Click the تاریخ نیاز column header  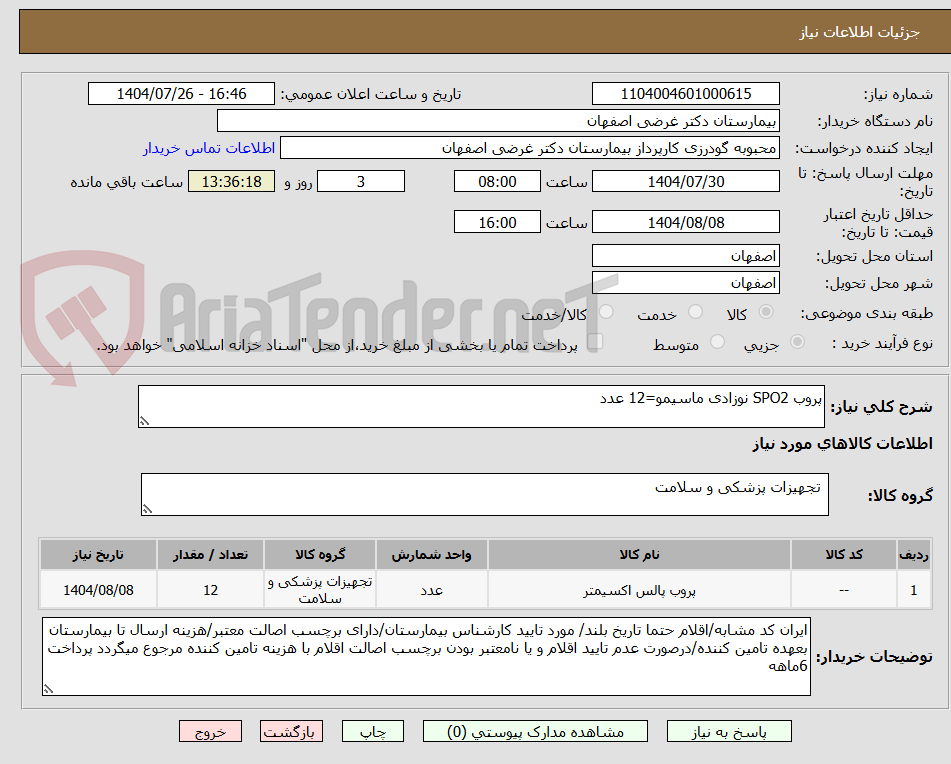click(x=98, y=555)
